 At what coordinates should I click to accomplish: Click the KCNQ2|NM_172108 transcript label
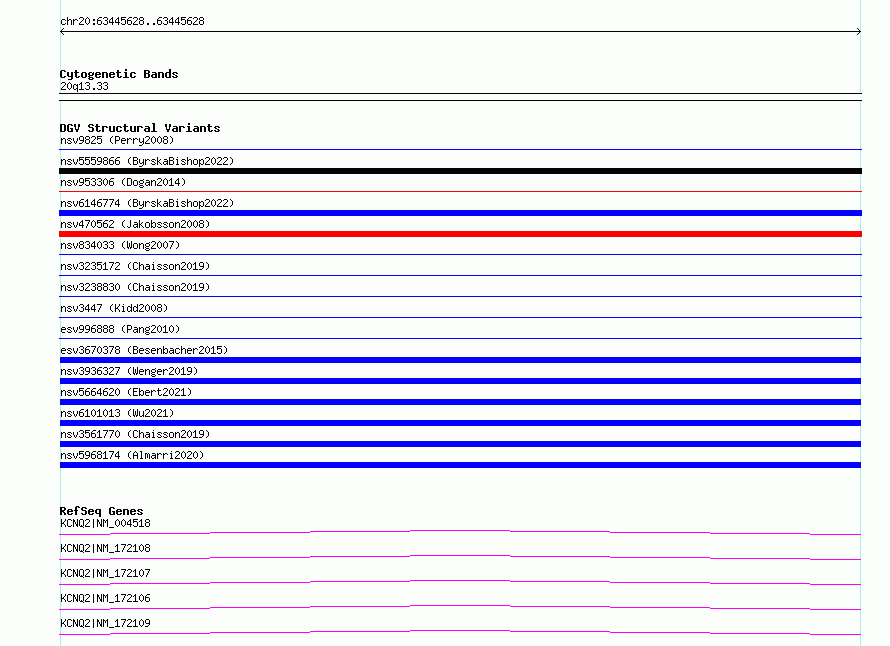pyautogui.click(x=105, y=548)
